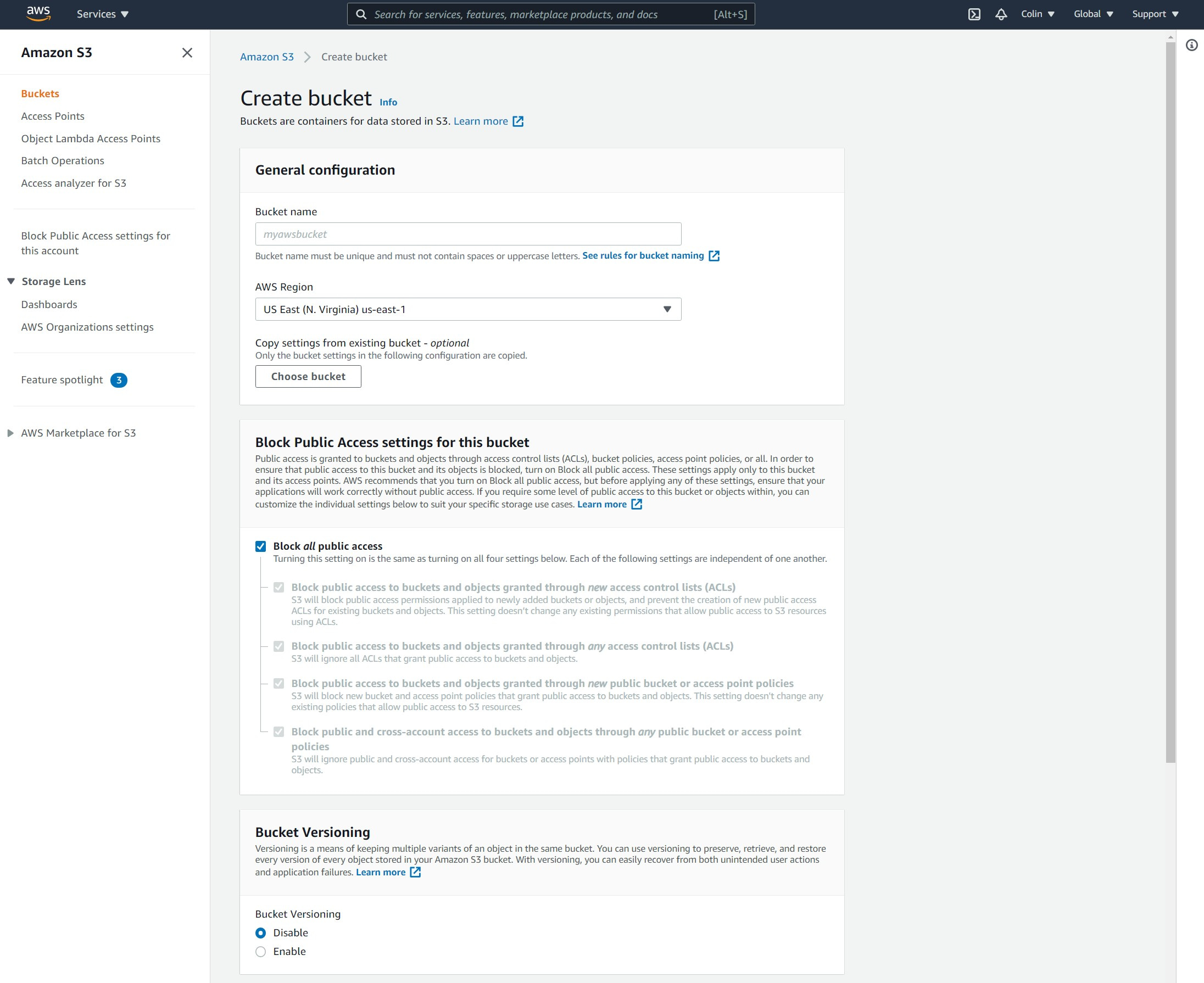
Task: Click the Feature spotlight badge showing 3
Action: pos(119,380)
